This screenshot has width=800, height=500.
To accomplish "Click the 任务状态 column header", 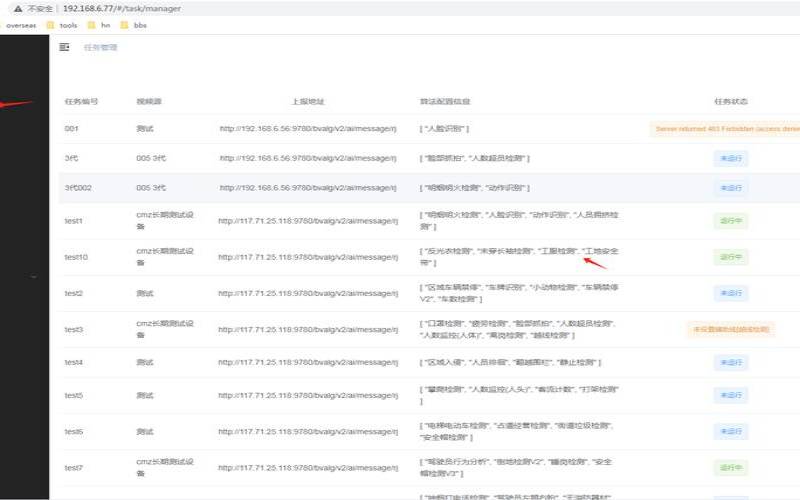I will pyautogui.click(x=731, y=102).
